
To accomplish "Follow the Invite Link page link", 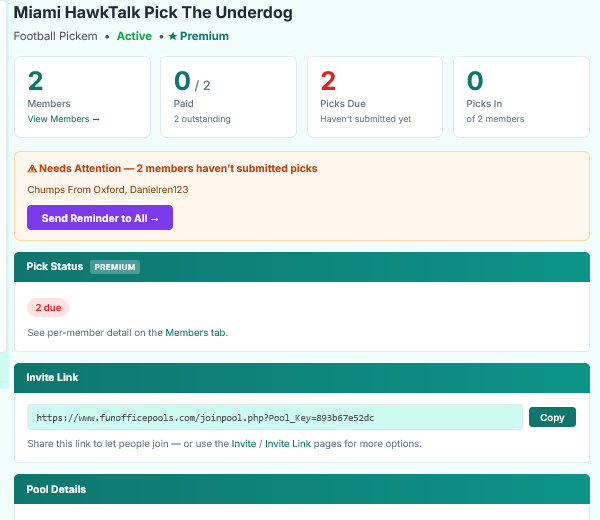I will (288, 443).
